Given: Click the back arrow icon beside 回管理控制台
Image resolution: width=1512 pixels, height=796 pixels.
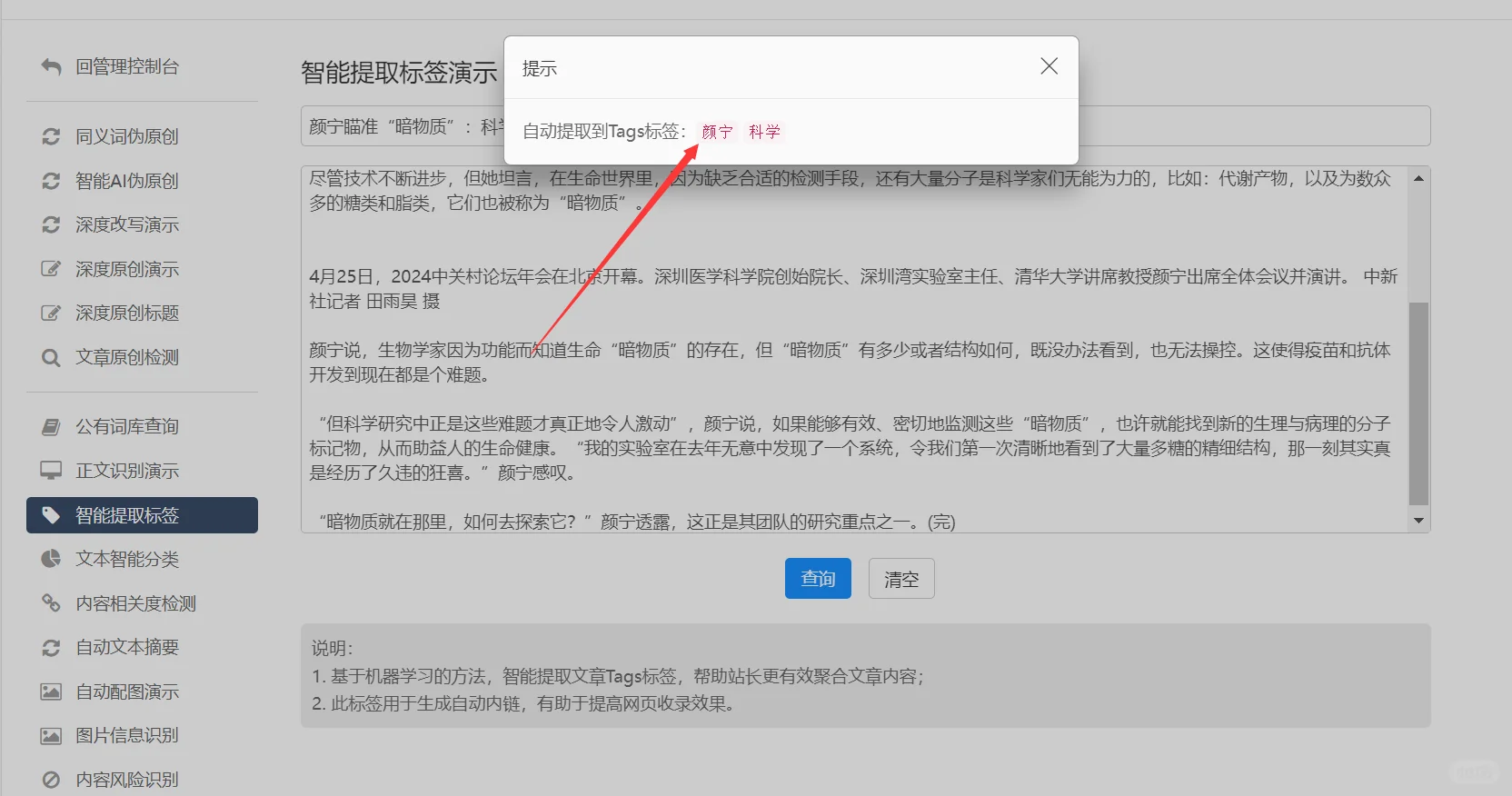Looking at the screenshot, I should [51, 66].
